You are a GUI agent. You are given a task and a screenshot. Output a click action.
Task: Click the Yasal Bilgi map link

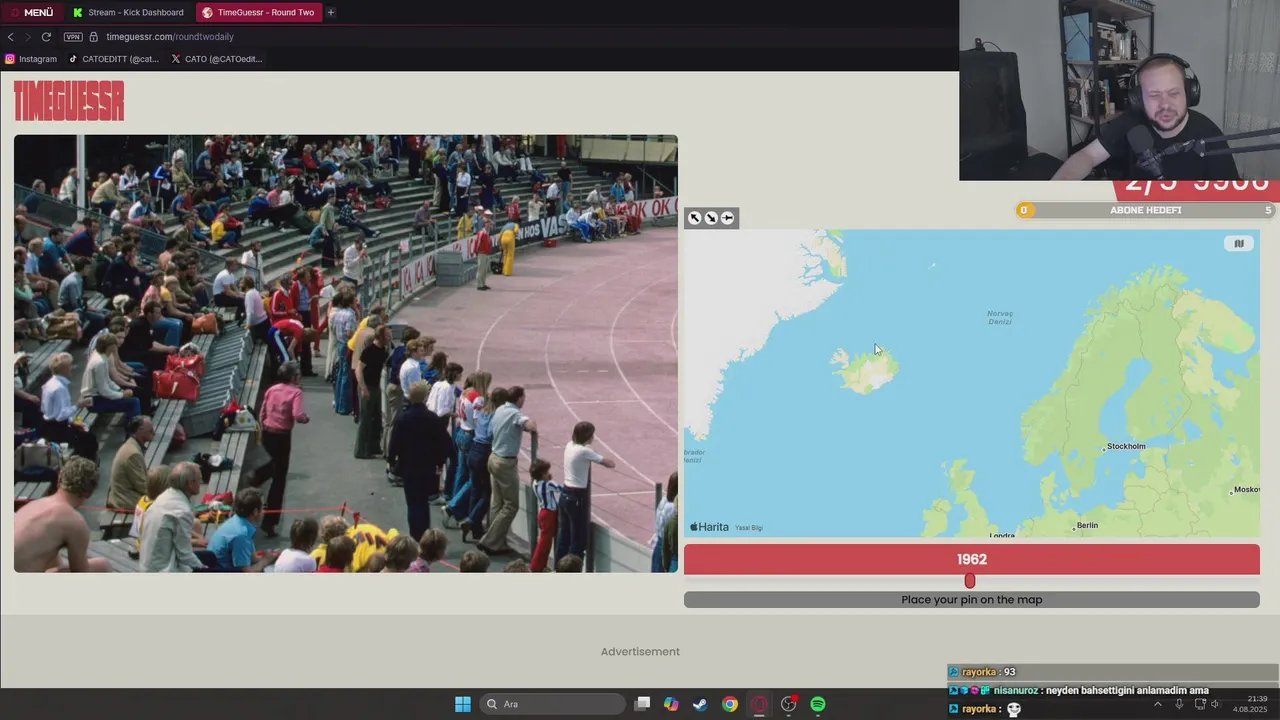click(749, 528)
